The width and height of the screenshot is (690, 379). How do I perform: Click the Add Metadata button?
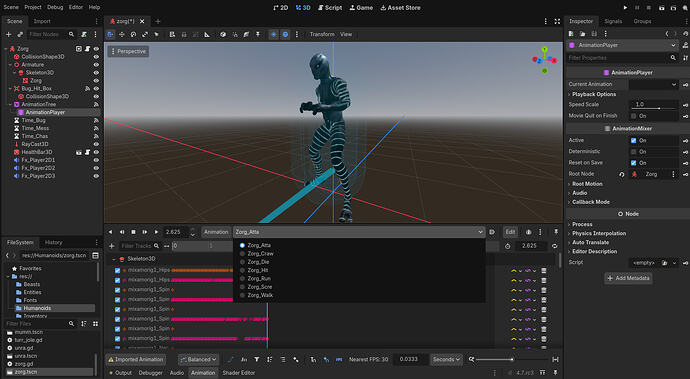pyautogui.click(x=628, y=278)
